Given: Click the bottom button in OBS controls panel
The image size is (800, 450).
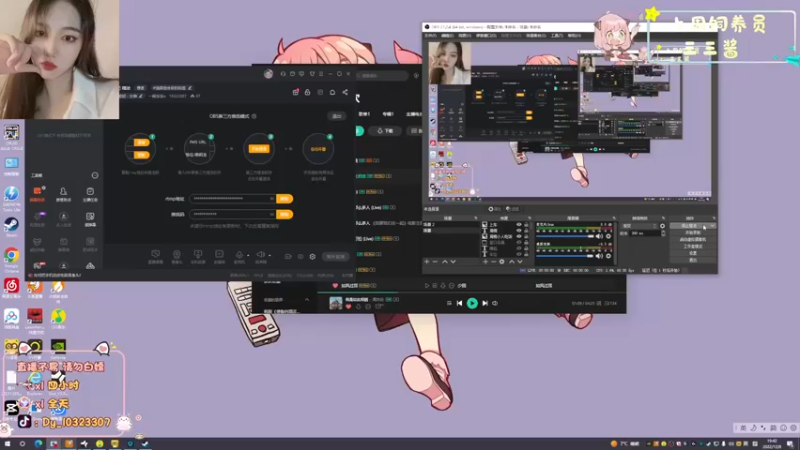Looking at the screenshot, I should [x=693, y=260].
